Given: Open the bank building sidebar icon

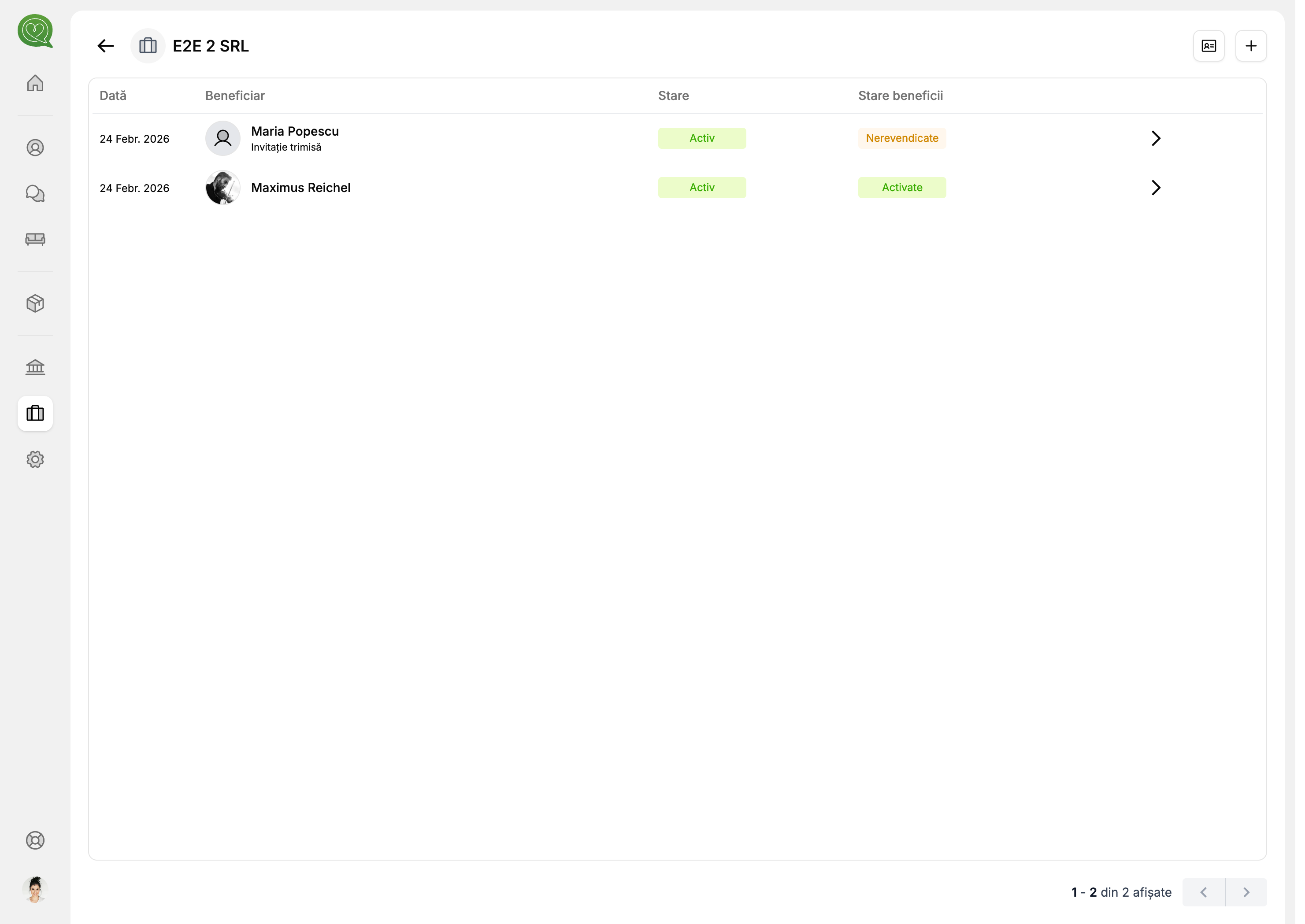Looking at the screenshot, I should point(35,367).
